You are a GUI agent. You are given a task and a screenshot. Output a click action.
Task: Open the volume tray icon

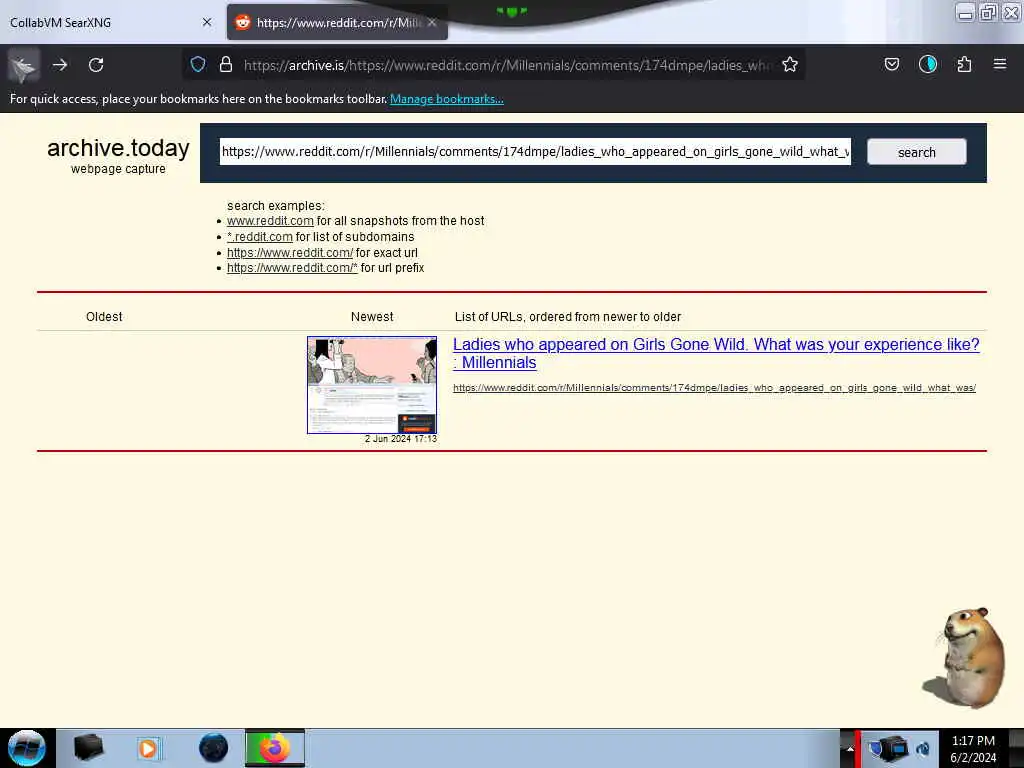point(924,748)
